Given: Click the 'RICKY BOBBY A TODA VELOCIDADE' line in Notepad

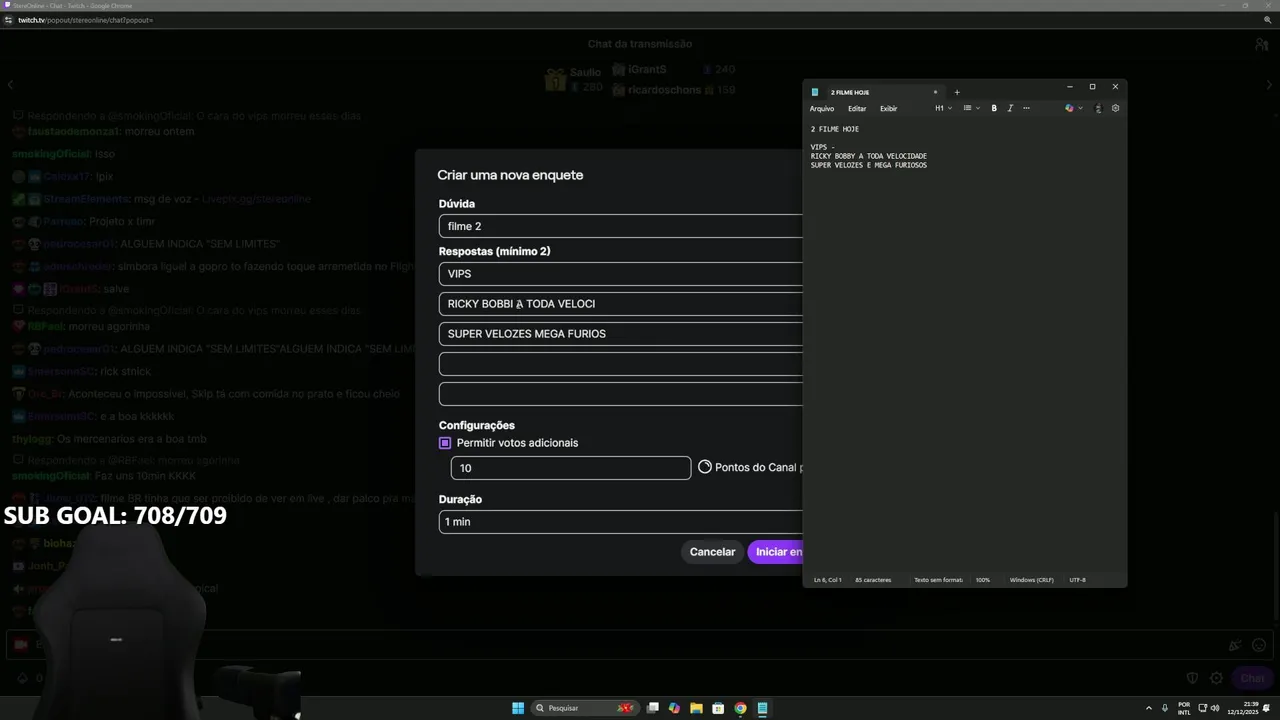Looking at the screenshot, I should click(x=869, y=156).
